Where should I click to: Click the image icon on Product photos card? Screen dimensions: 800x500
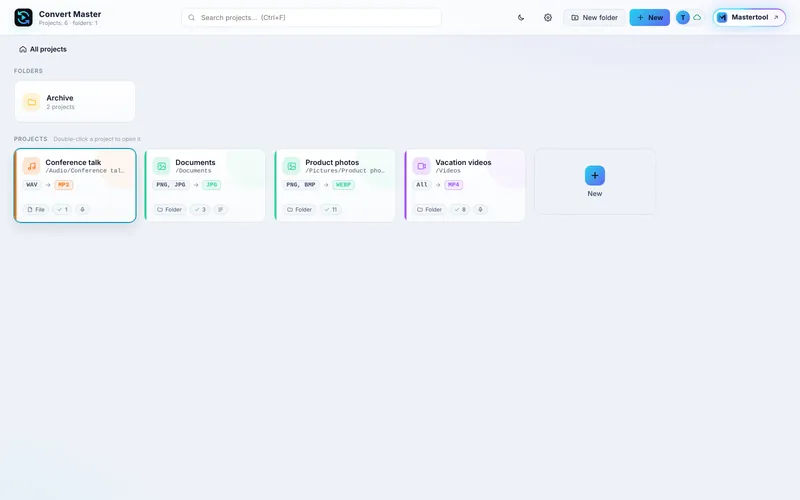coord(292,166)
